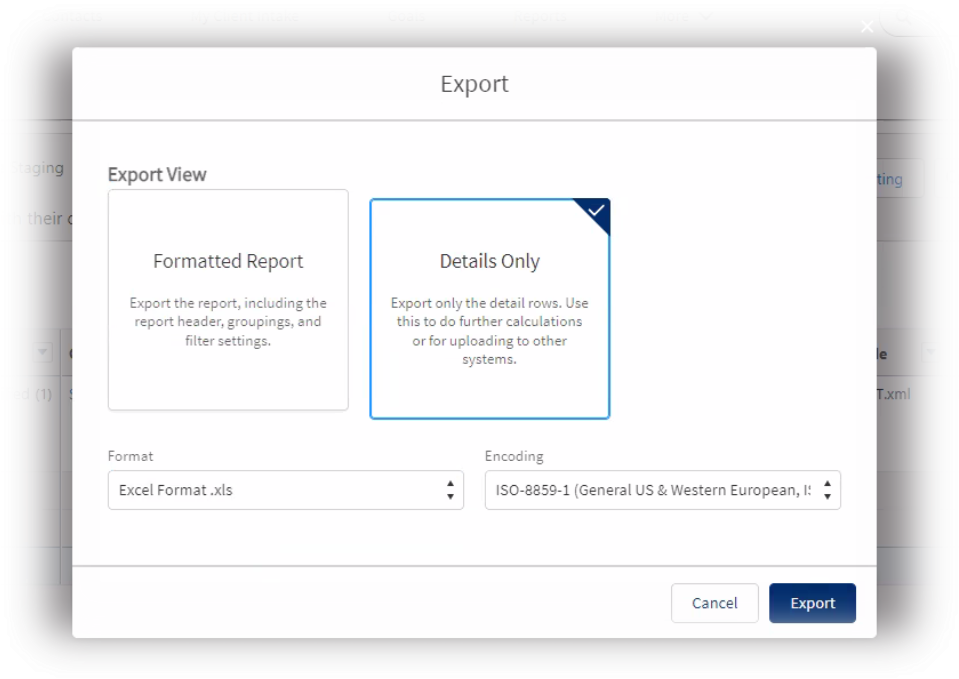Click the Format field up-down arrows
Image resolution: width=959 pixels, height=679 pixels.
[450, 490]
